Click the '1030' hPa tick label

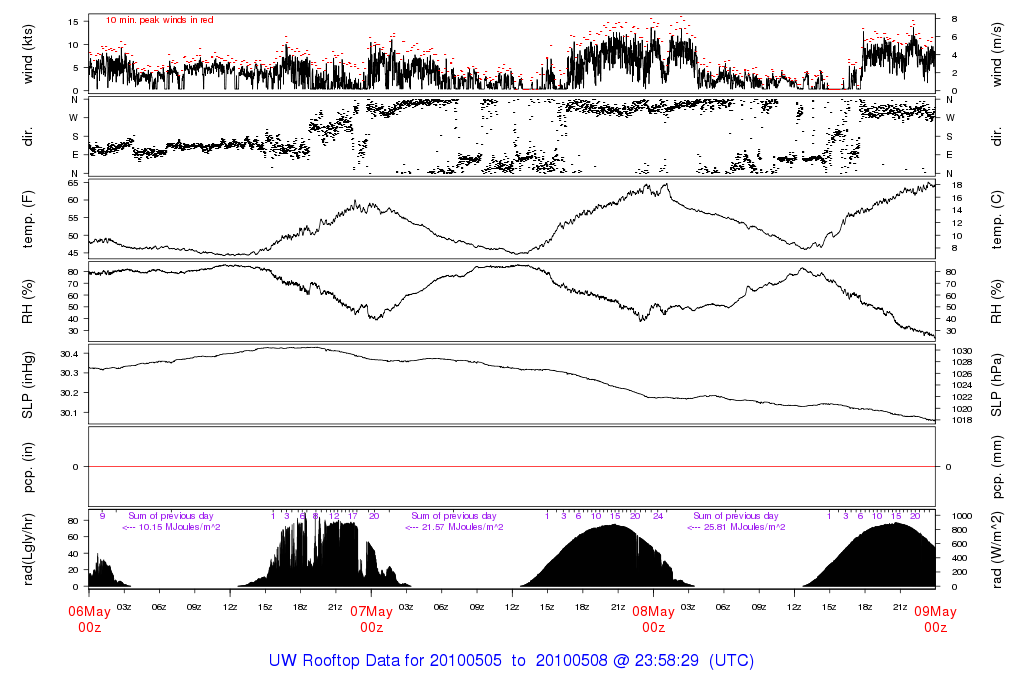click(x=962, y=351)
